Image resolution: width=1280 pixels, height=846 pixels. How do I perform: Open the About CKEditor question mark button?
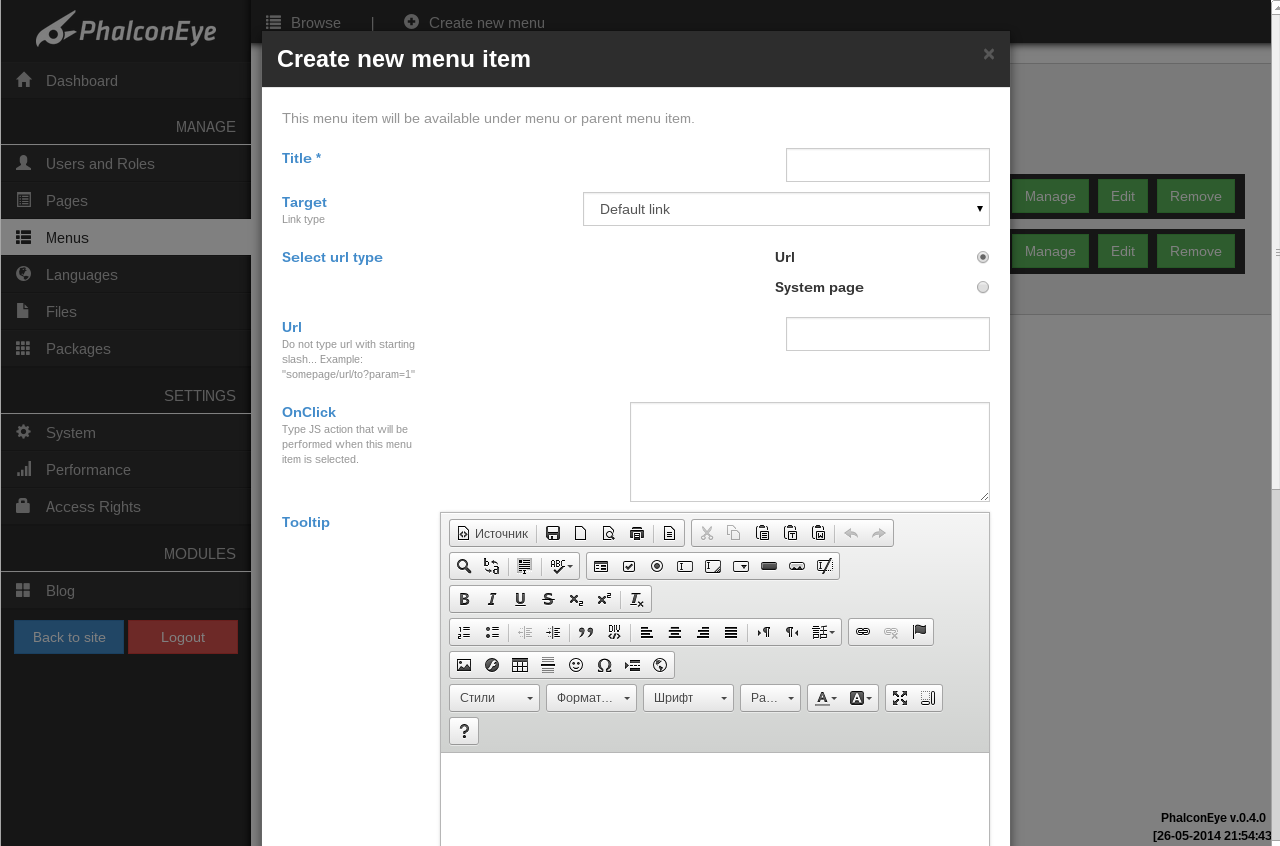pyautogui.click(x=464, y=731)
